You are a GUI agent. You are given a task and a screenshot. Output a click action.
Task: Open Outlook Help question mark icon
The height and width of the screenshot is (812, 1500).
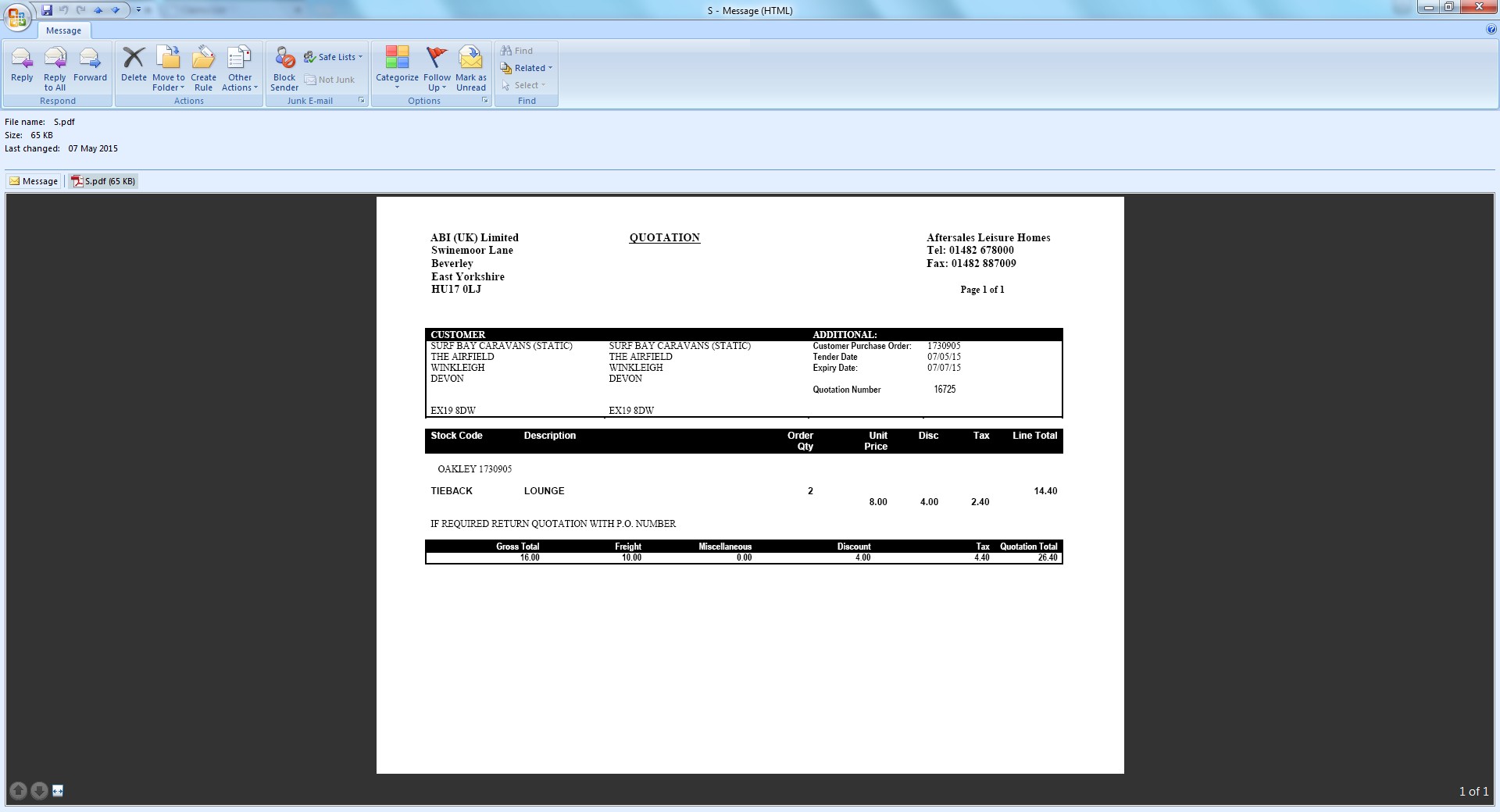point(1491,30)
